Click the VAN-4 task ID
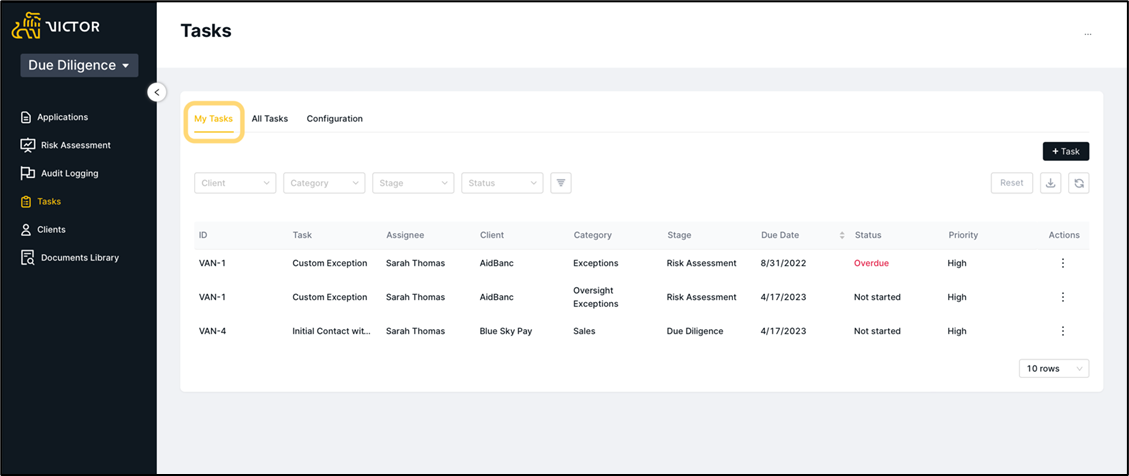This screenshot has width=1129, height=476. click(x=212, y=331)
